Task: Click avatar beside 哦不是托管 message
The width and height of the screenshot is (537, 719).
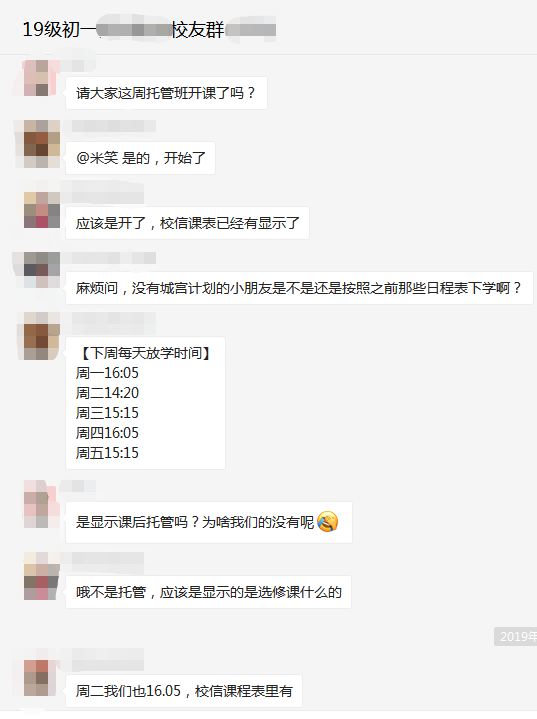Action: click(42, 576)
